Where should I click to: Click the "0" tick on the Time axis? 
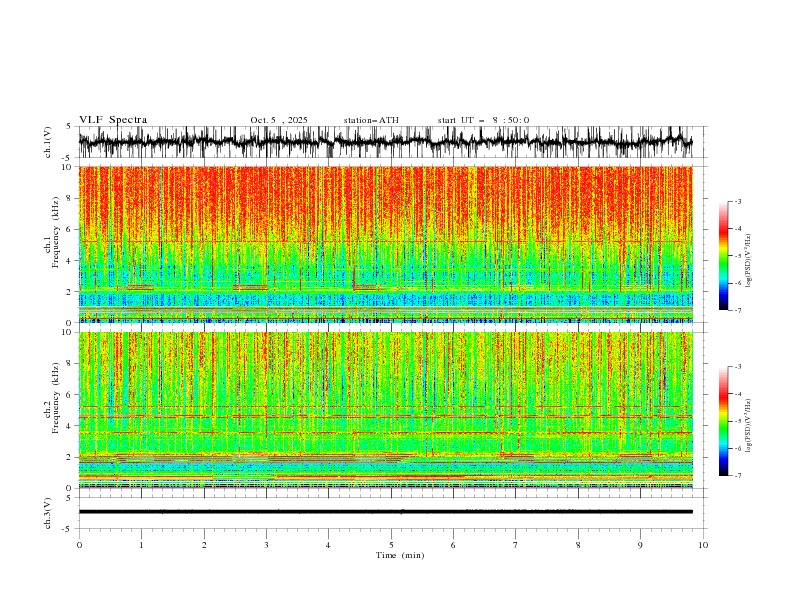pyautogui.click(x=79, y=545)
